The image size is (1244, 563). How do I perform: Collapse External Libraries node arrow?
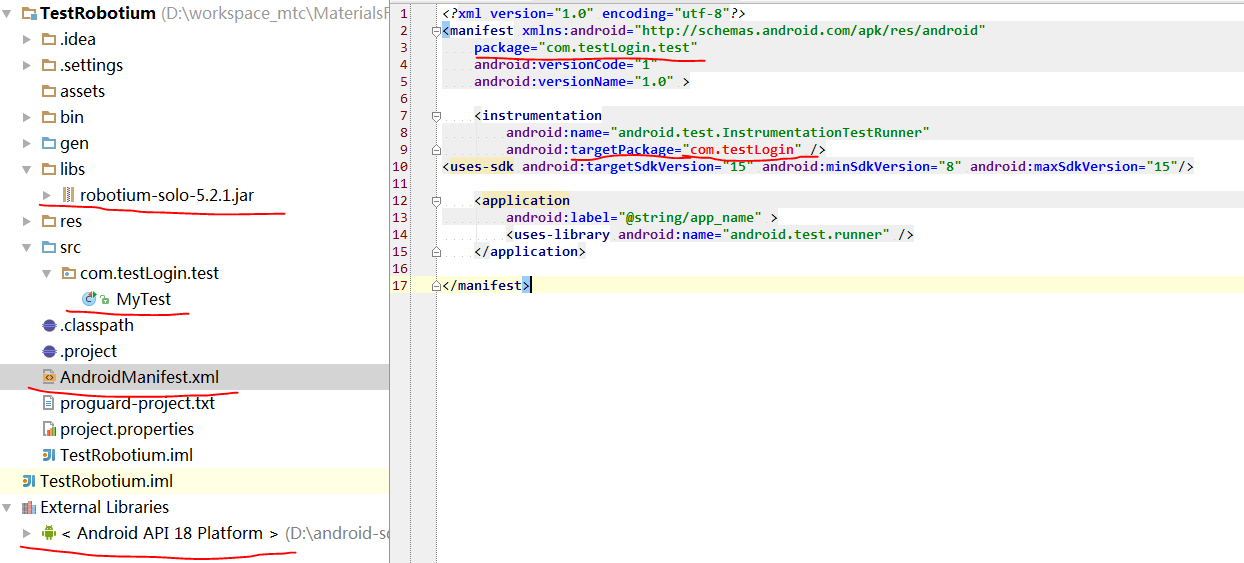6,508
